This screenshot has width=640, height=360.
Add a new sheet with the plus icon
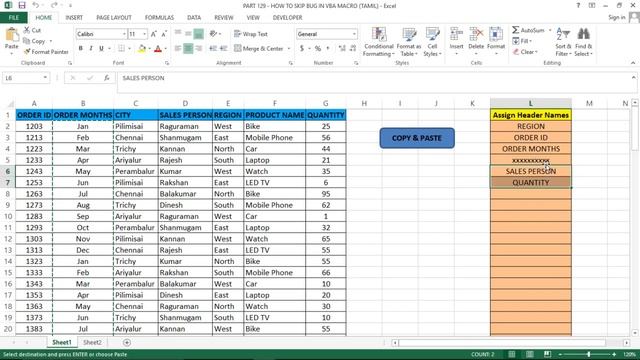tap(127, 343)
